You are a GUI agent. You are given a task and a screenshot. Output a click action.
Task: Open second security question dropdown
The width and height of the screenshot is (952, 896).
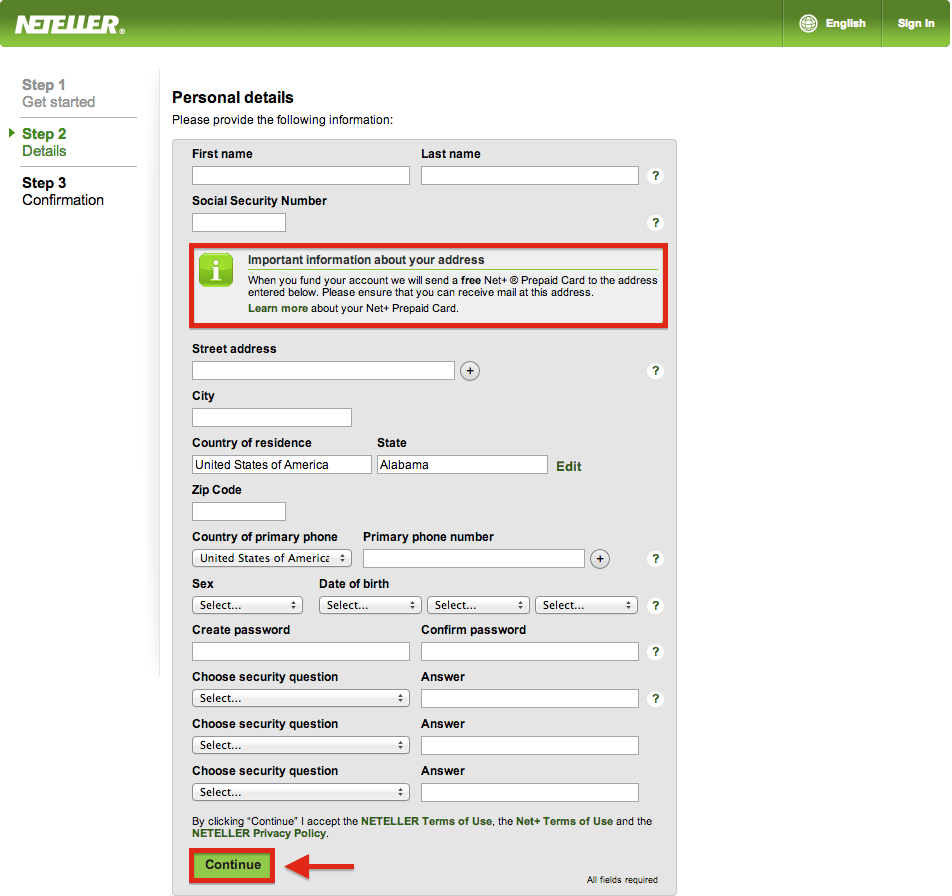pos(301,745)
